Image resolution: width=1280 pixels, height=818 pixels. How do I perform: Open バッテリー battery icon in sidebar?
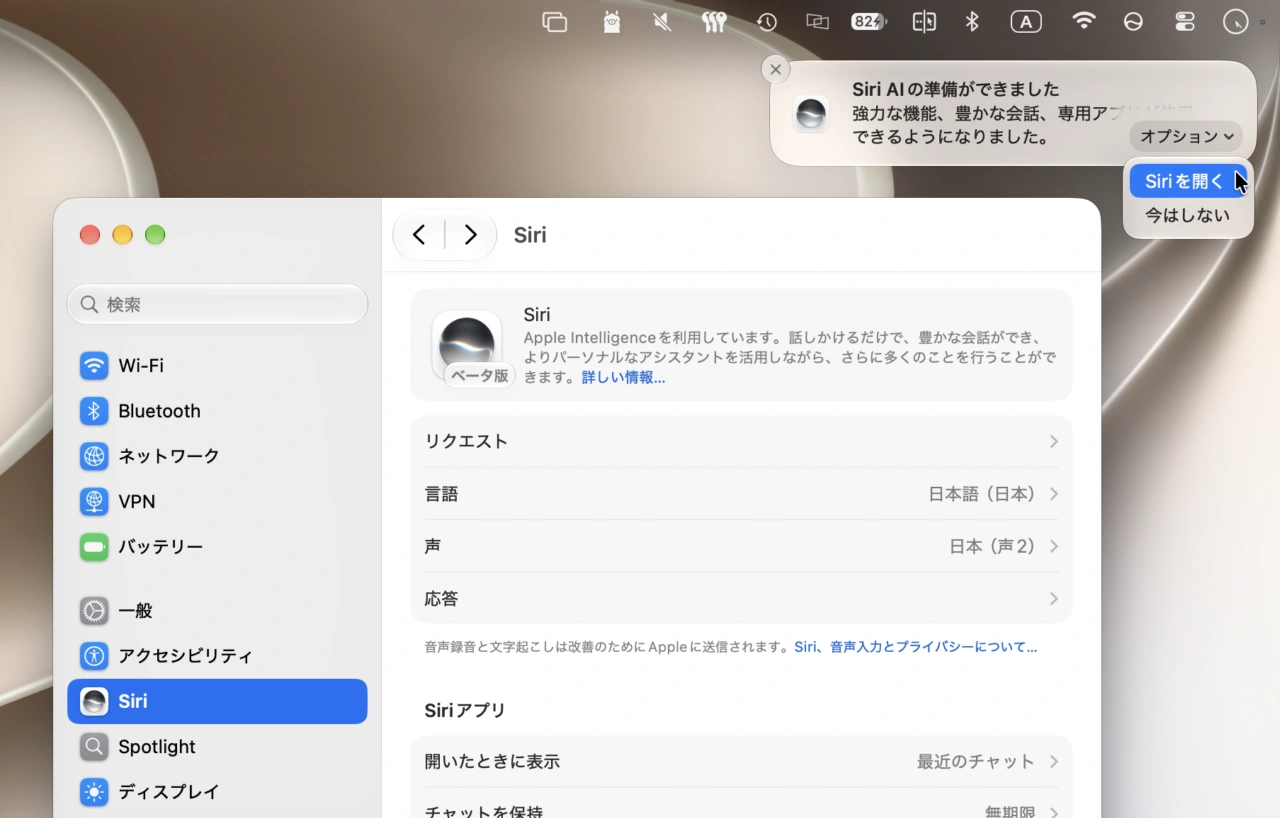[x=94, y=547]
